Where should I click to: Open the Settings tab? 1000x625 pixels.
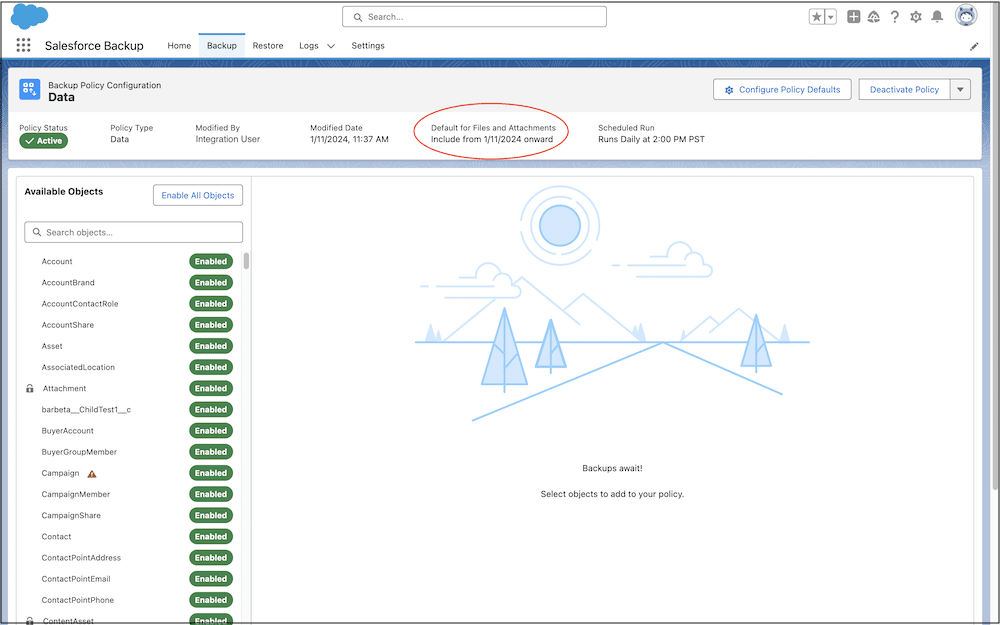(x=368, y=46)
